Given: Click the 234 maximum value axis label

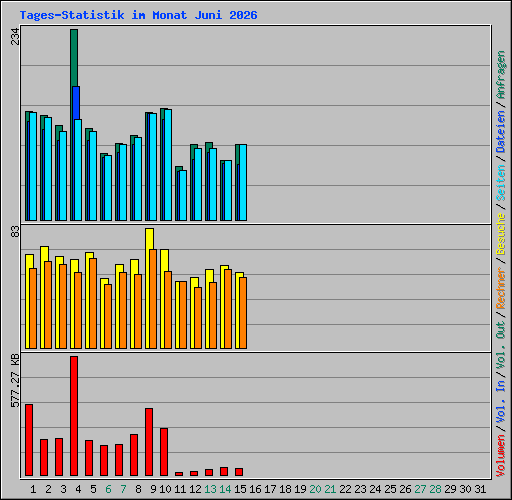Looking at the screenshot, I should [15, 36].
